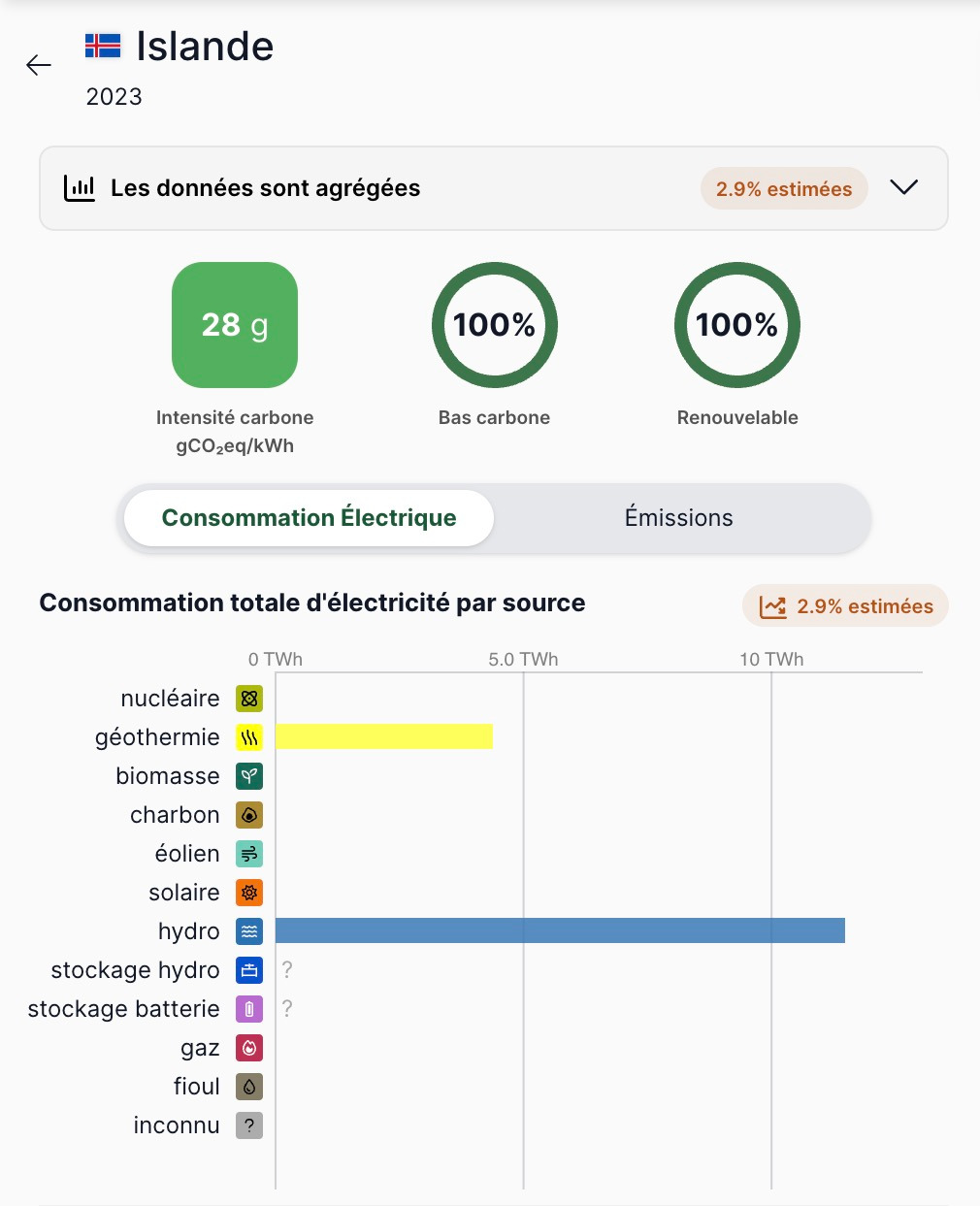Click the 2.9% estimées chart badge
Viewport: 980px width, 1206px height.
[x=845, y=606]
